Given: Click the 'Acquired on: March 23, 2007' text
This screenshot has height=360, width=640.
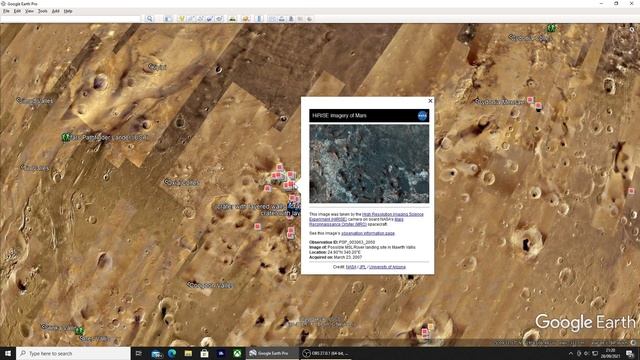Looking at the screenshot, I should click(x=336, y=257).
